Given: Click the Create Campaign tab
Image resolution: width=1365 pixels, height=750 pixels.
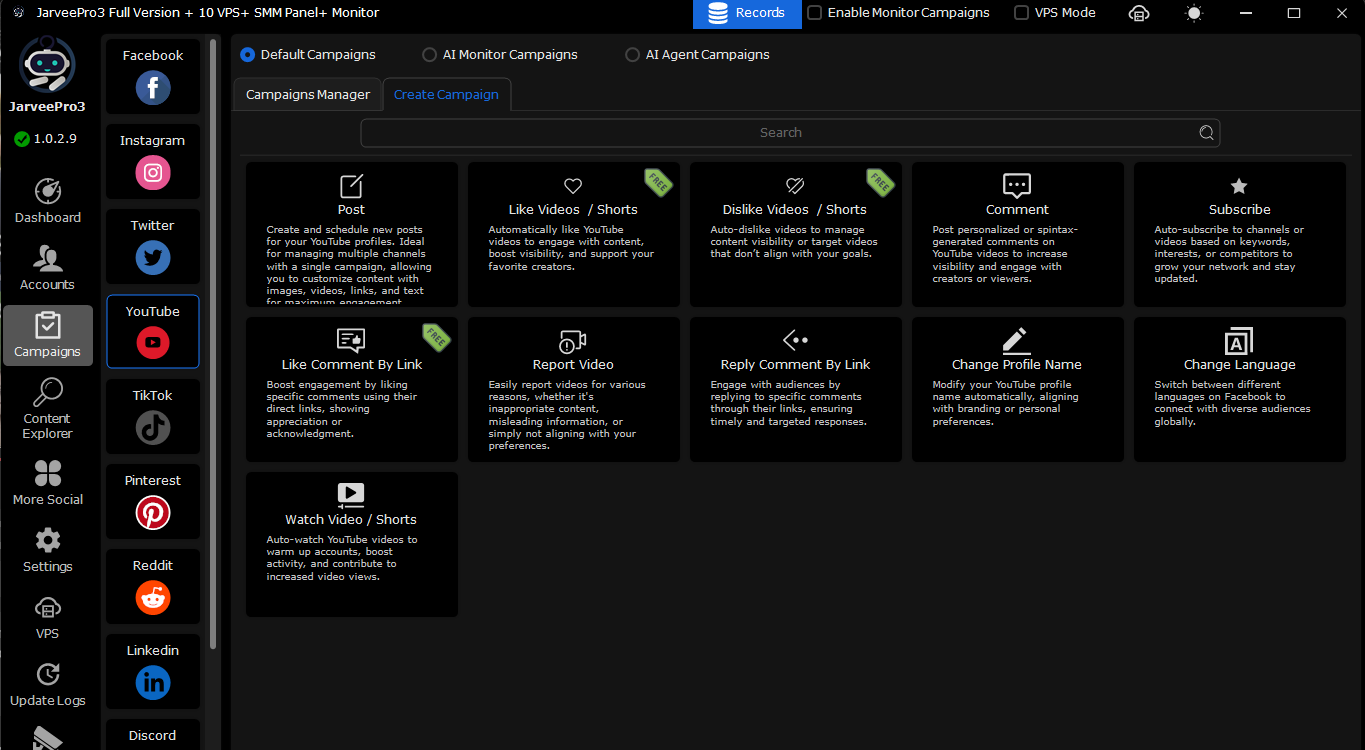Looking at the screenshot, I should tap(446, 95).
